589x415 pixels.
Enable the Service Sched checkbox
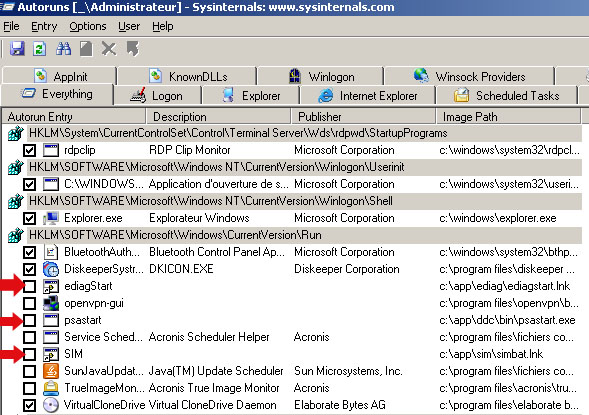pyautogui.click(x=29, y=337)
